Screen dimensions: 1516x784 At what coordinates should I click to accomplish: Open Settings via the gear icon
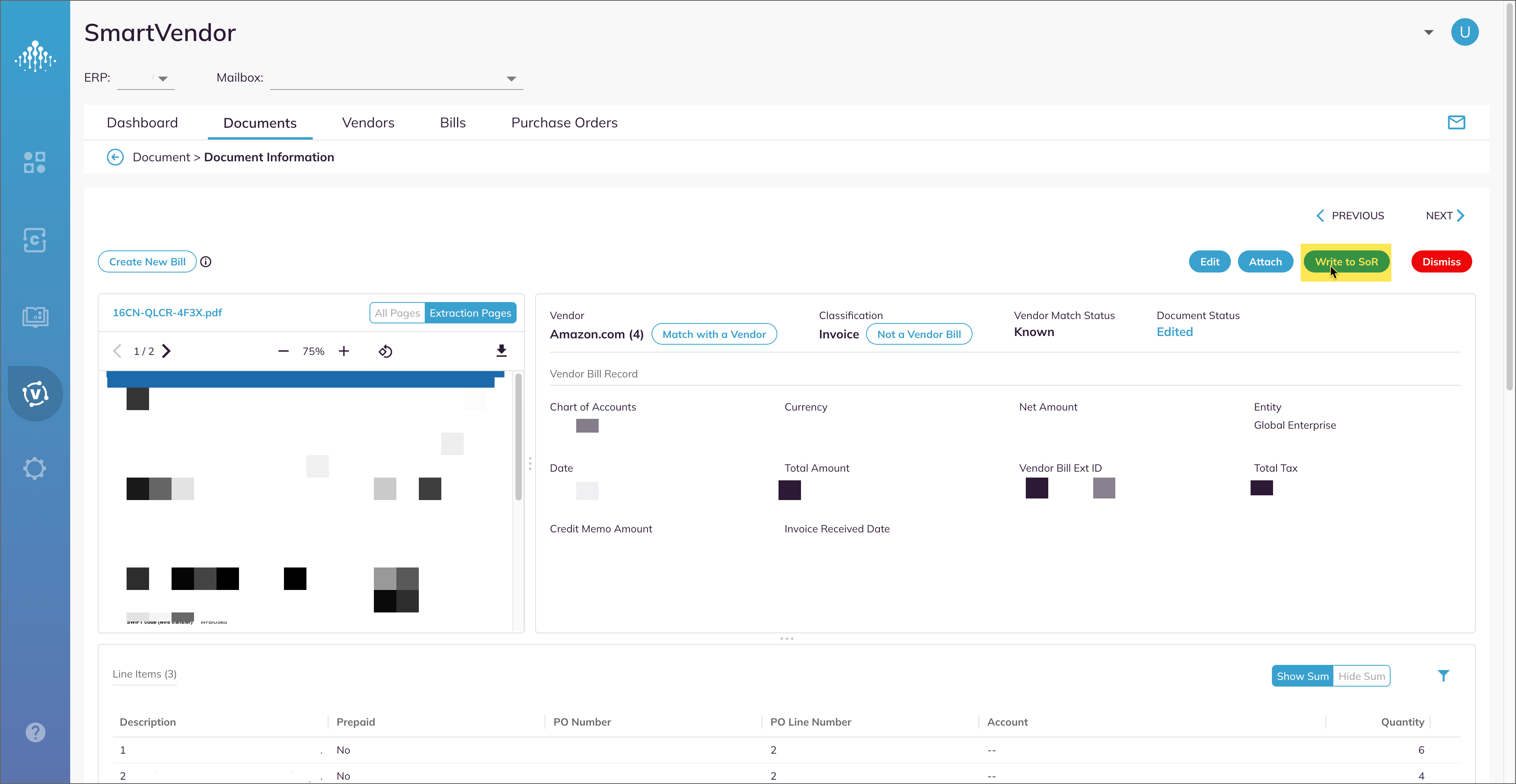click(x=35, y=469)
